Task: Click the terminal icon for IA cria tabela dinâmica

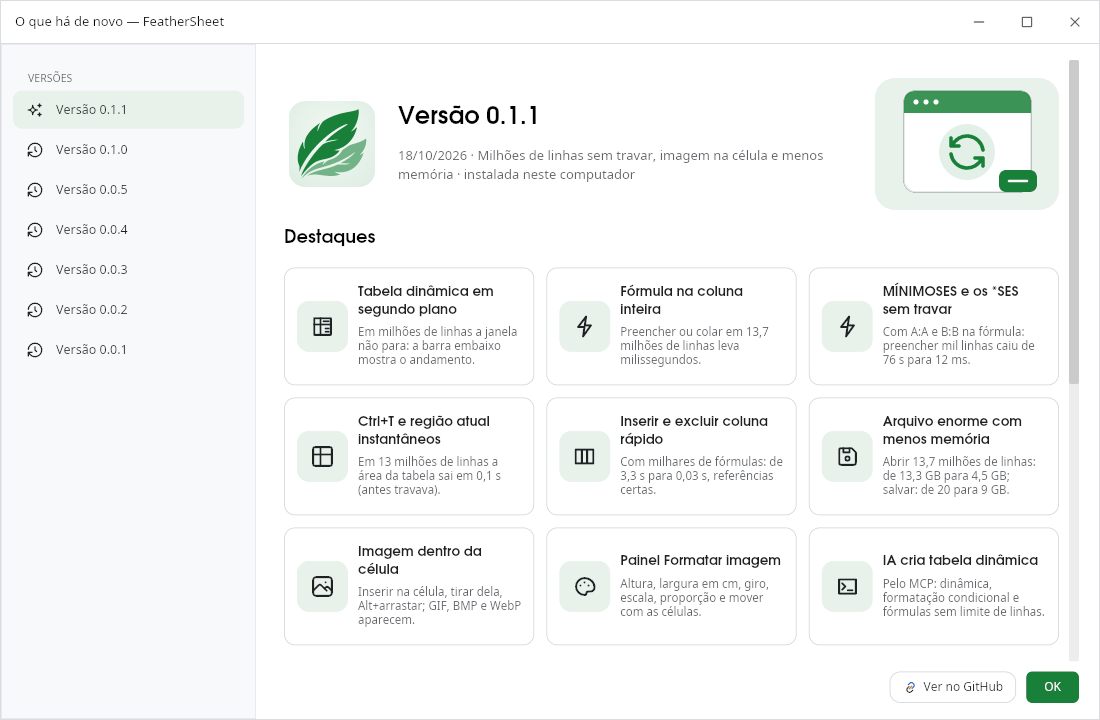Action: (847, 586)
